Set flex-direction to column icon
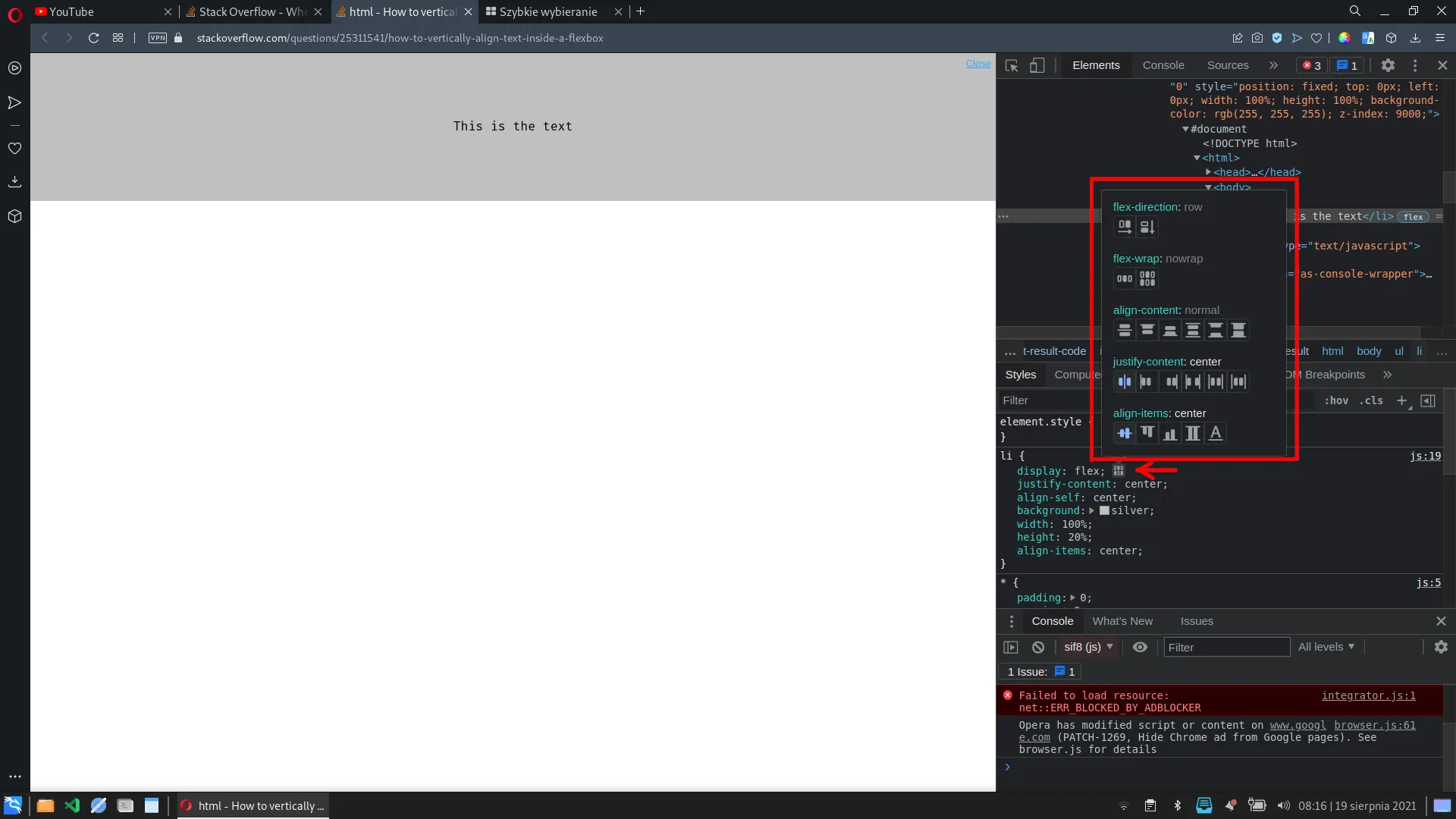The image size is (1456, 819). (1147, 227)
